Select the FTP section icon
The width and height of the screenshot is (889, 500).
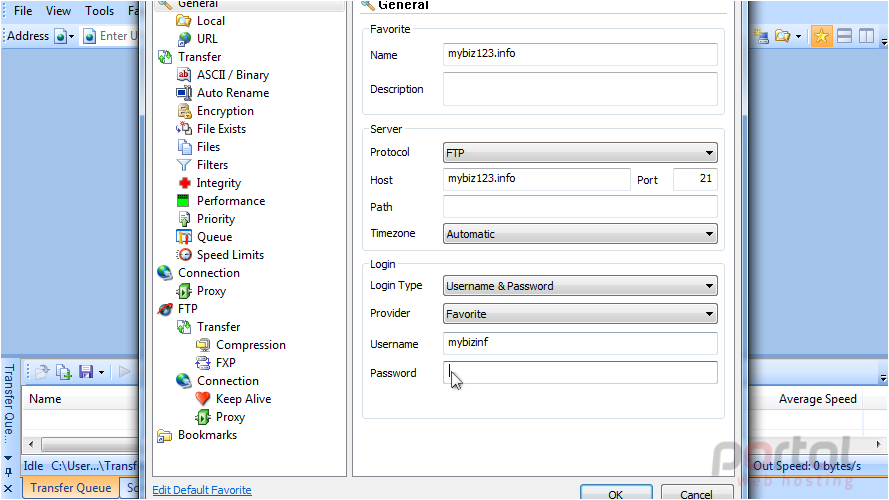165,309
